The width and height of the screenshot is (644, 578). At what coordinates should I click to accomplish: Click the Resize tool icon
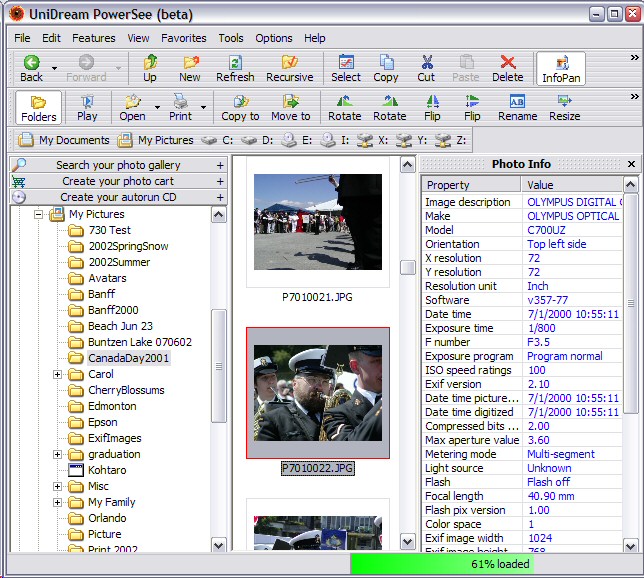point(564,102)
